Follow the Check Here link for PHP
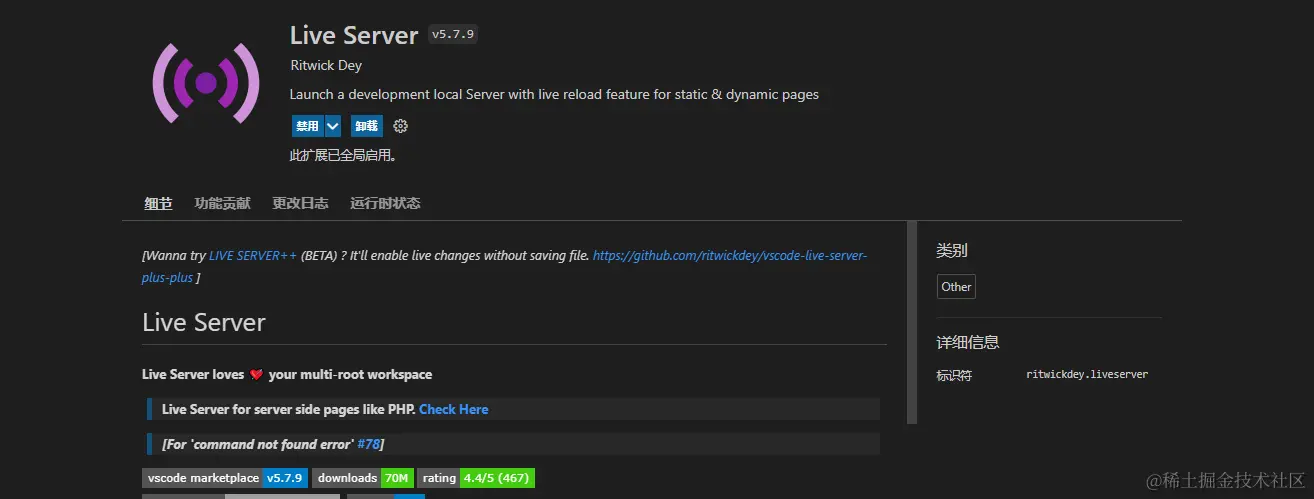Viewport: 1314px width, 499px height. tap(454, 409)
